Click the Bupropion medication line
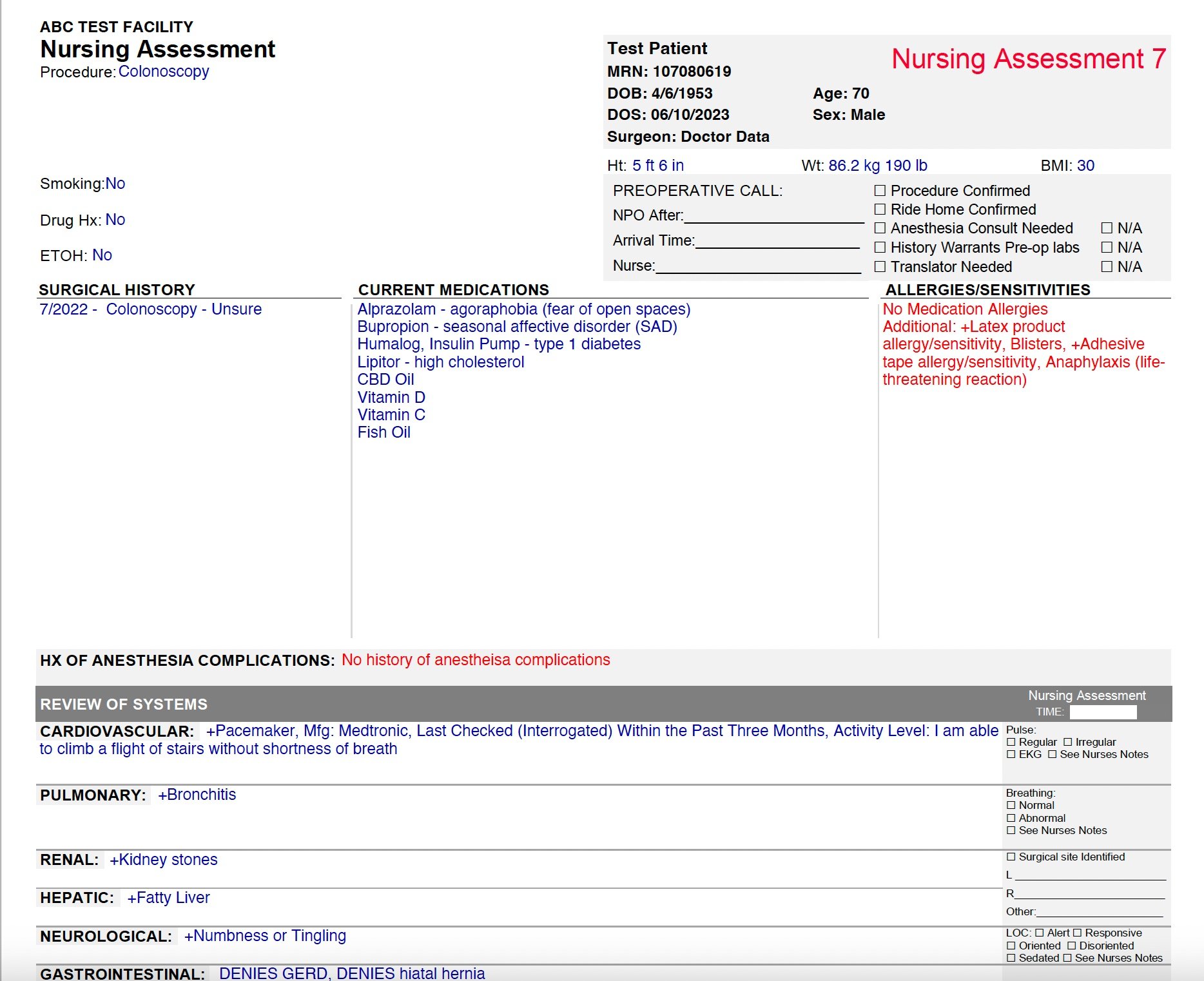Screen dimensions: 1204x981 [518, 327]
